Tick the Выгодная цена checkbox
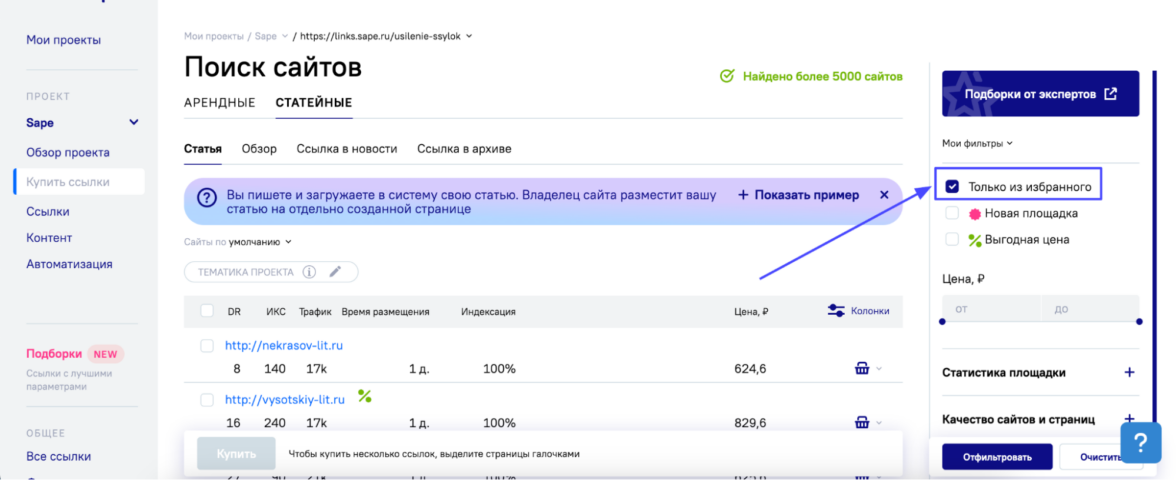 [952, 240]
